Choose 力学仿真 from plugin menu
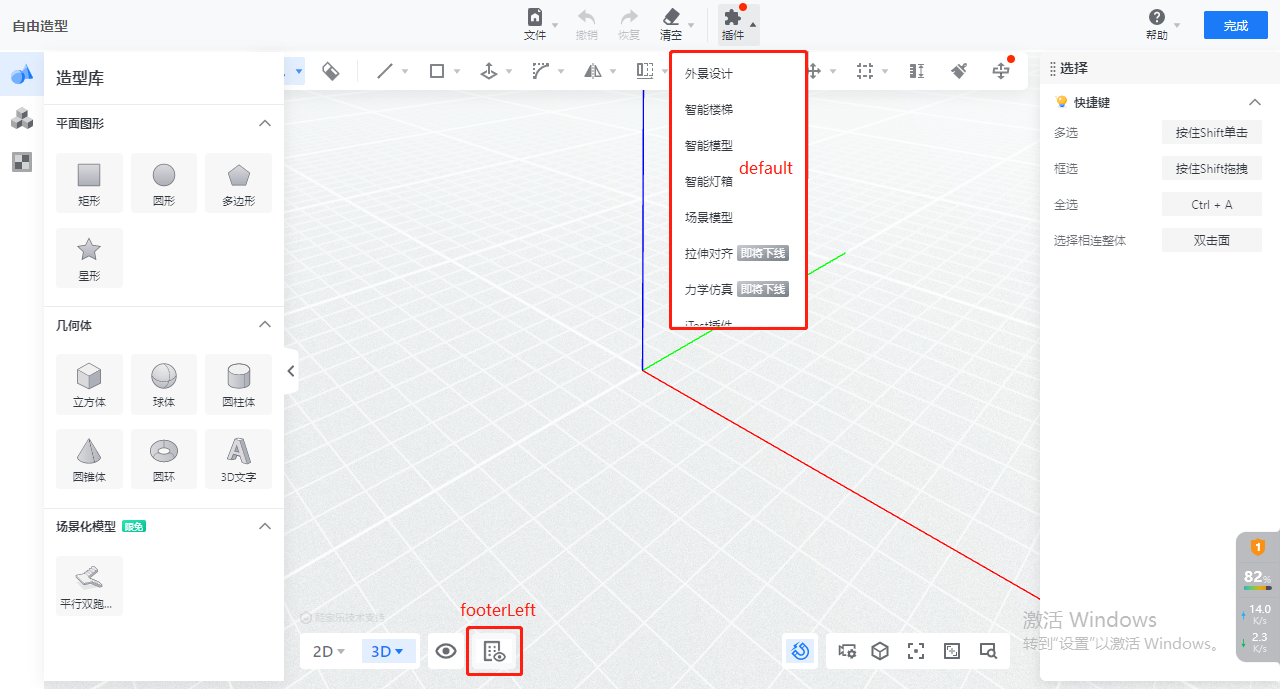Viewport: 1280px width, 689px height. pyautogui.click(x=709, y=290)
